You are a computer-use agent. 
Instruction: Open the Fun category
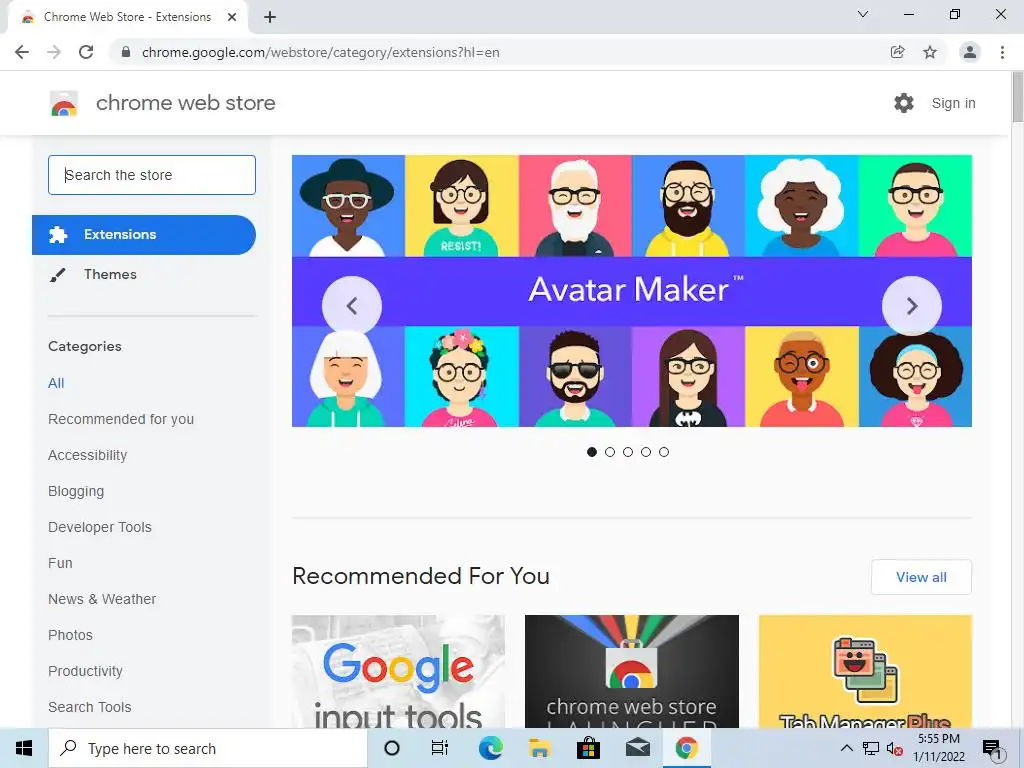[60, 563]
